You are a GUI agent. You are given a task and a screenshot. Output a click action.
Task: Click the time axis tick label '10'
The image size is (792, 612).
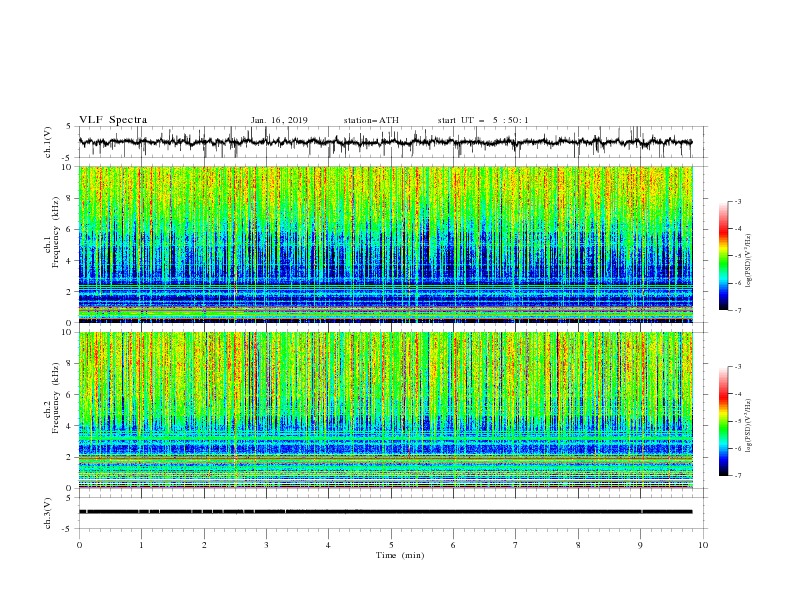click(x=703, y=545)
